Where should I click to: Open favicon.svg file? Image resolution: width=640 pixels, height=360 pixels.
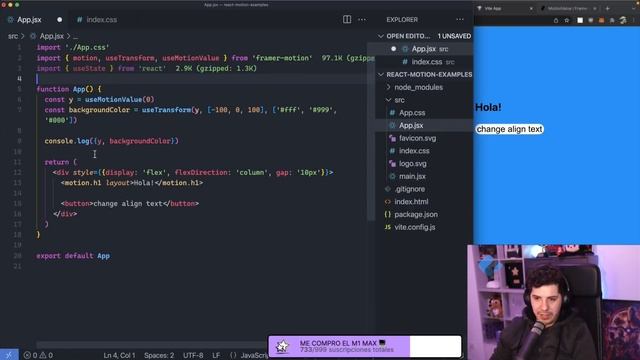[418, 138]
